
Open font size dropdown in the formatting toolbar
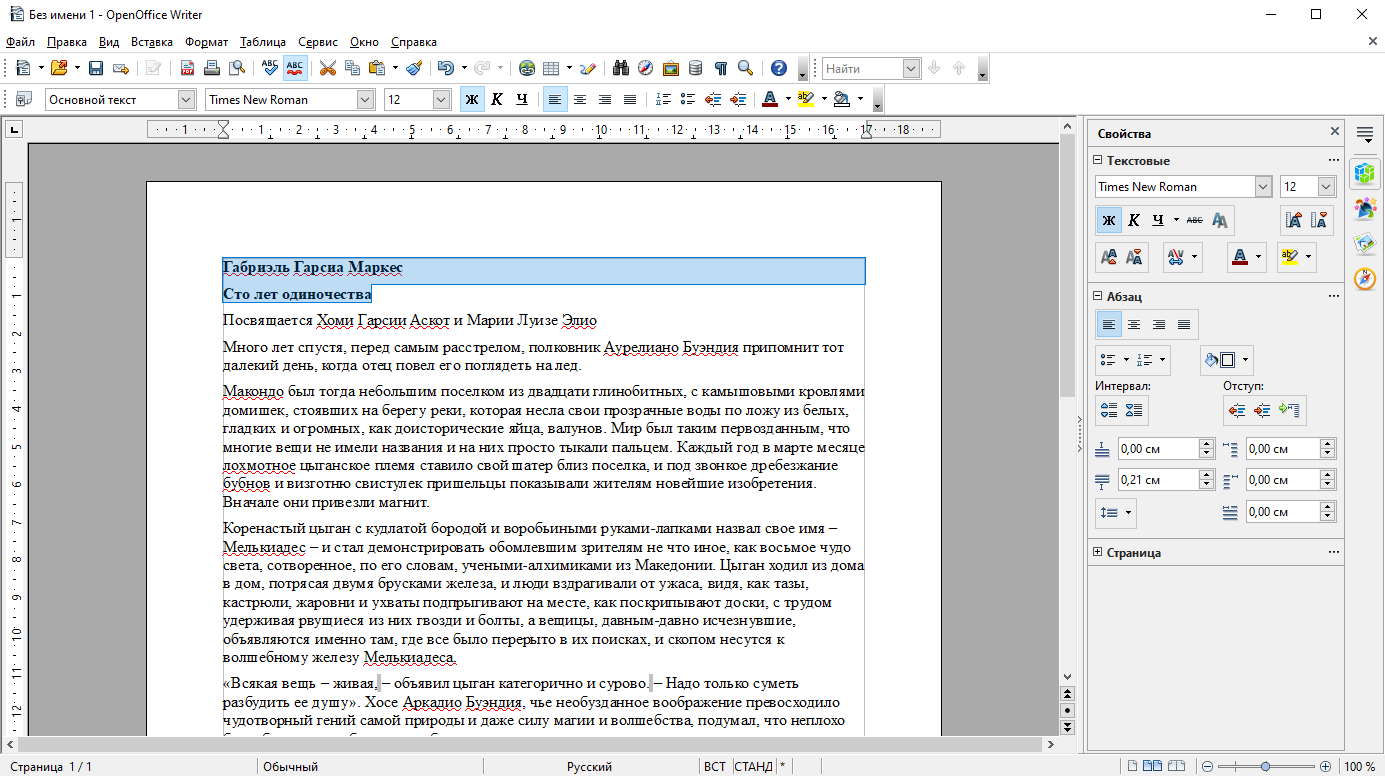pyautogui.click(x=441, y=99)
